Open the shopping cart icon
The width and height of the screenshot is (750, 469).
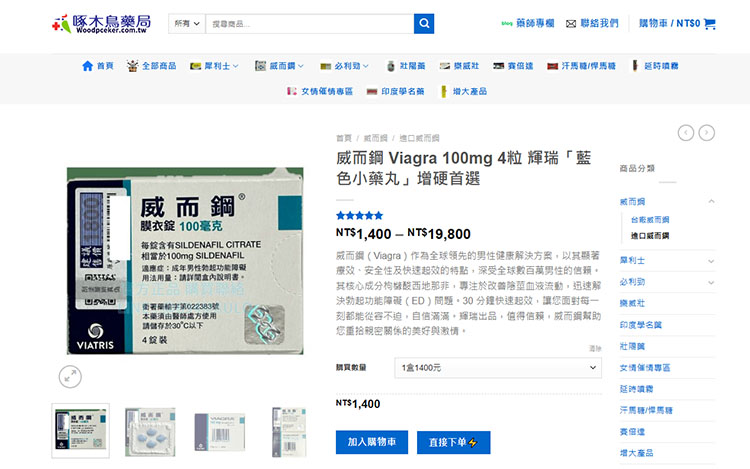pyautogui.click(x=710, y=23)
